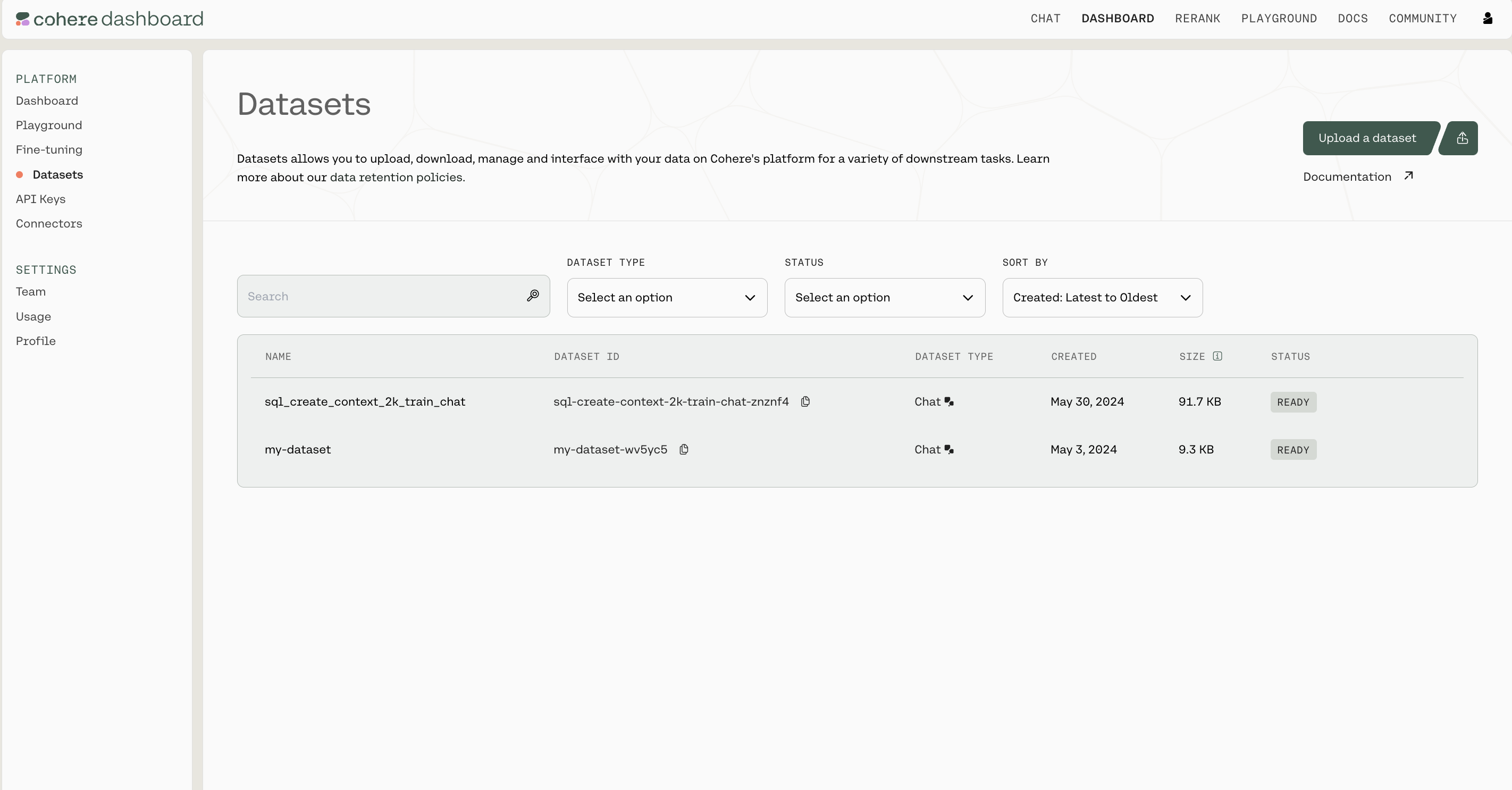Select API Keys in the sidebar
Viewport: 1512px width, 790px height.
point(40,199)
